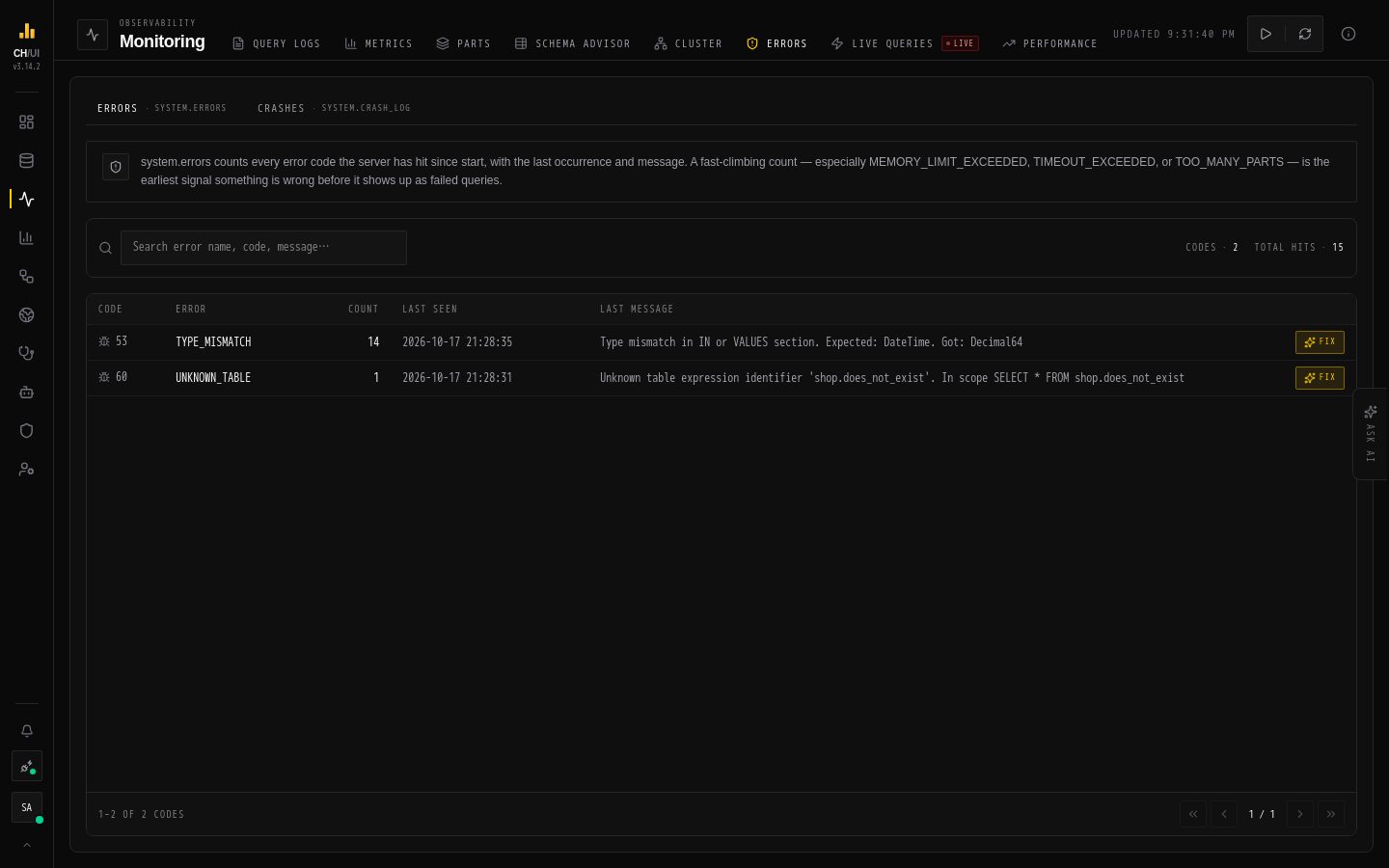Click Fix for the TYPE_MISMATCH error
Image resolution: width=1389 pixels, height=868 pixels.
(x=1320, y=341)
